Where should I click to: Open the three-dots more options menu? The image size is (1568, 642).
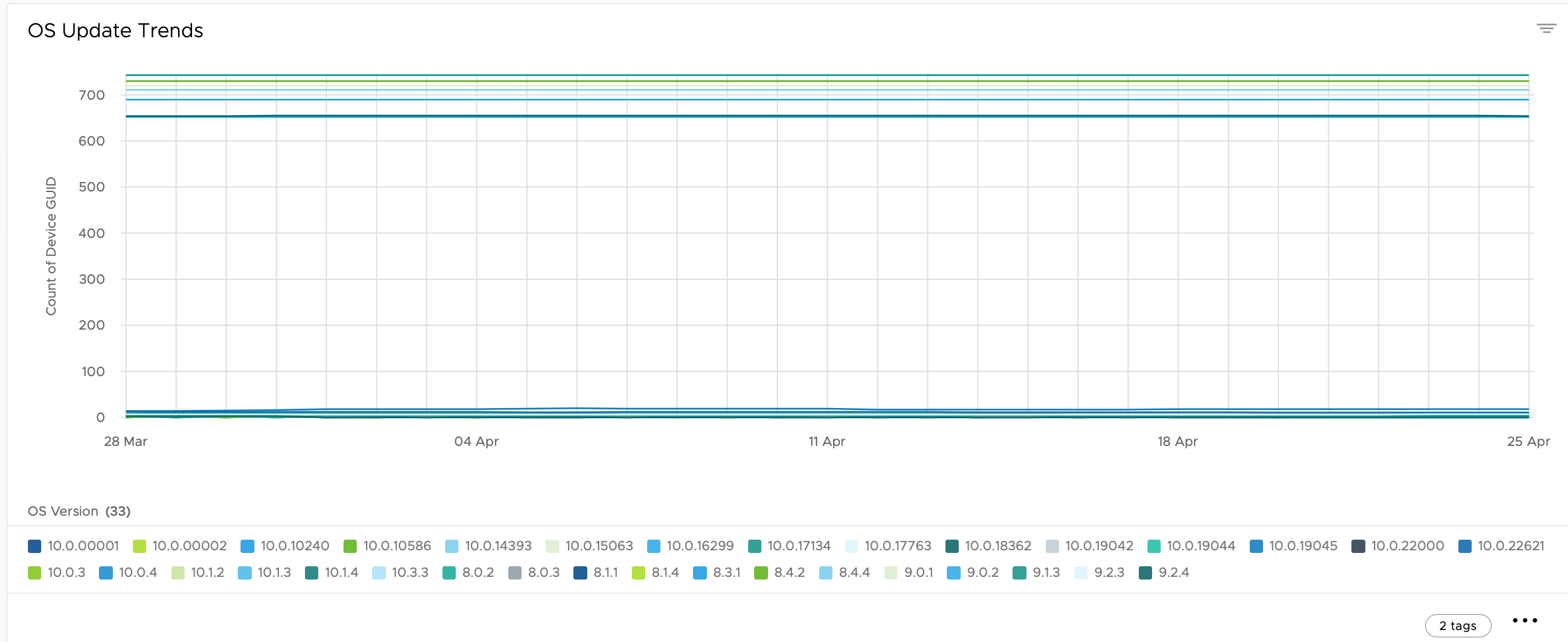coord(1525,620)
